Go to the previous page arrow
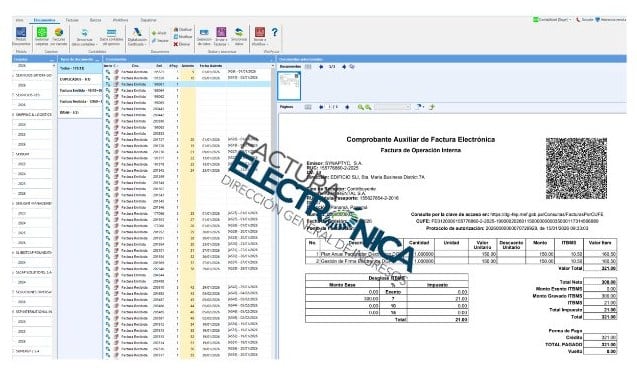The width and height of the screenshot is (637, 371). click(321, 107)
